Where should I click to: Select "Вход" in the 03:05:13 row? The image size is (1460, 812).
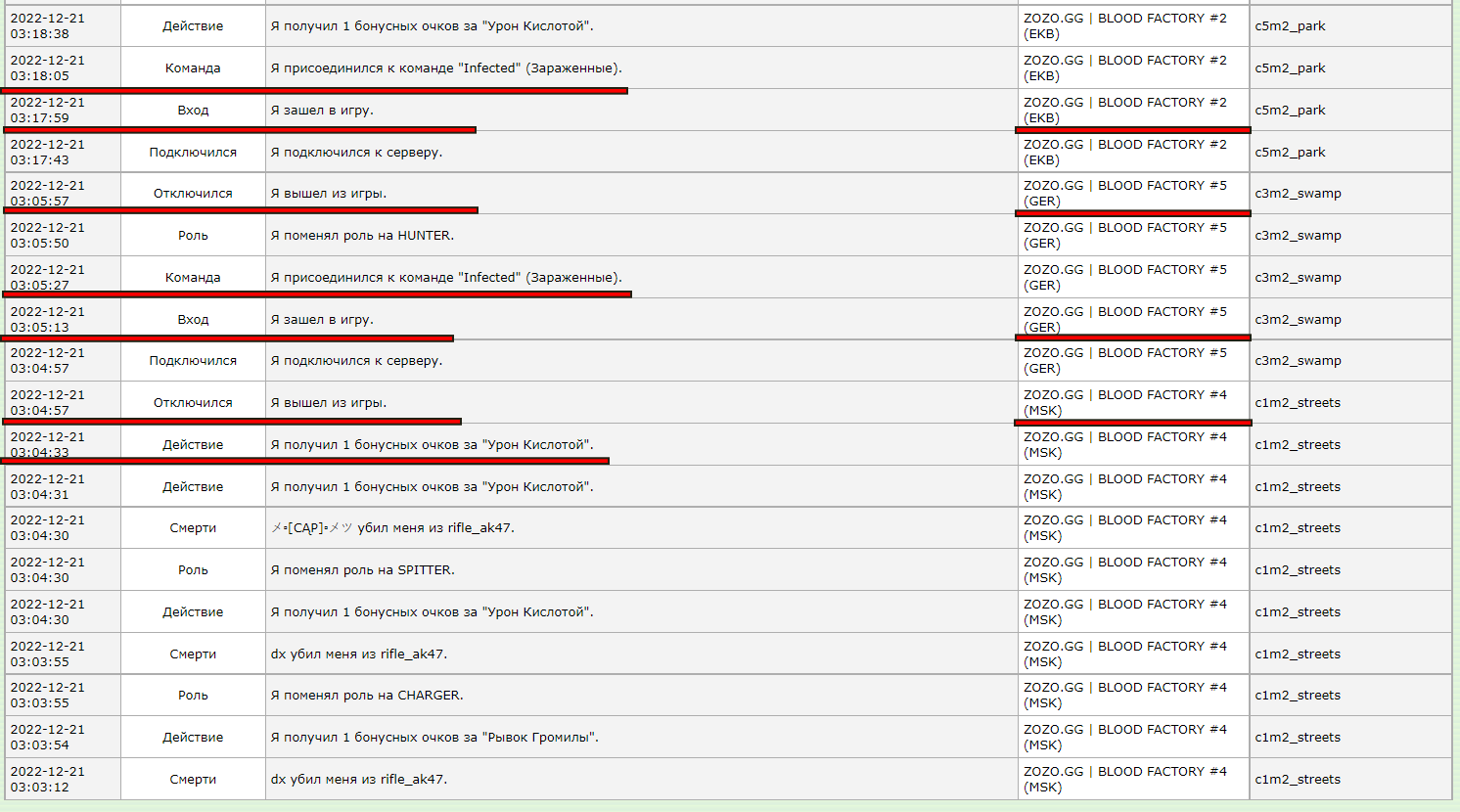click(x=193, y=320)
